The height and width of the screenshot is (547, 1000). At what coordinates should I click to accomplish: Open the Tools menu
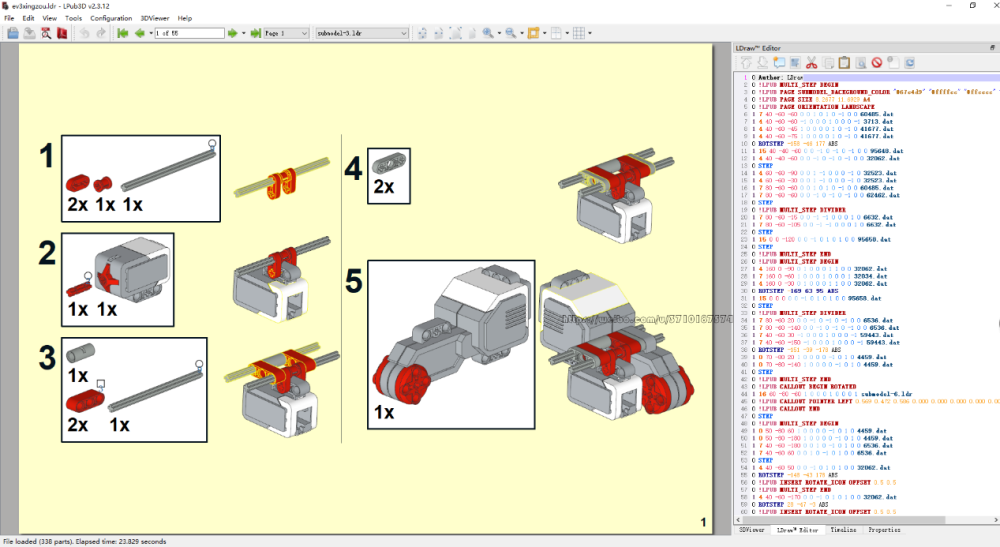[73, 18]
